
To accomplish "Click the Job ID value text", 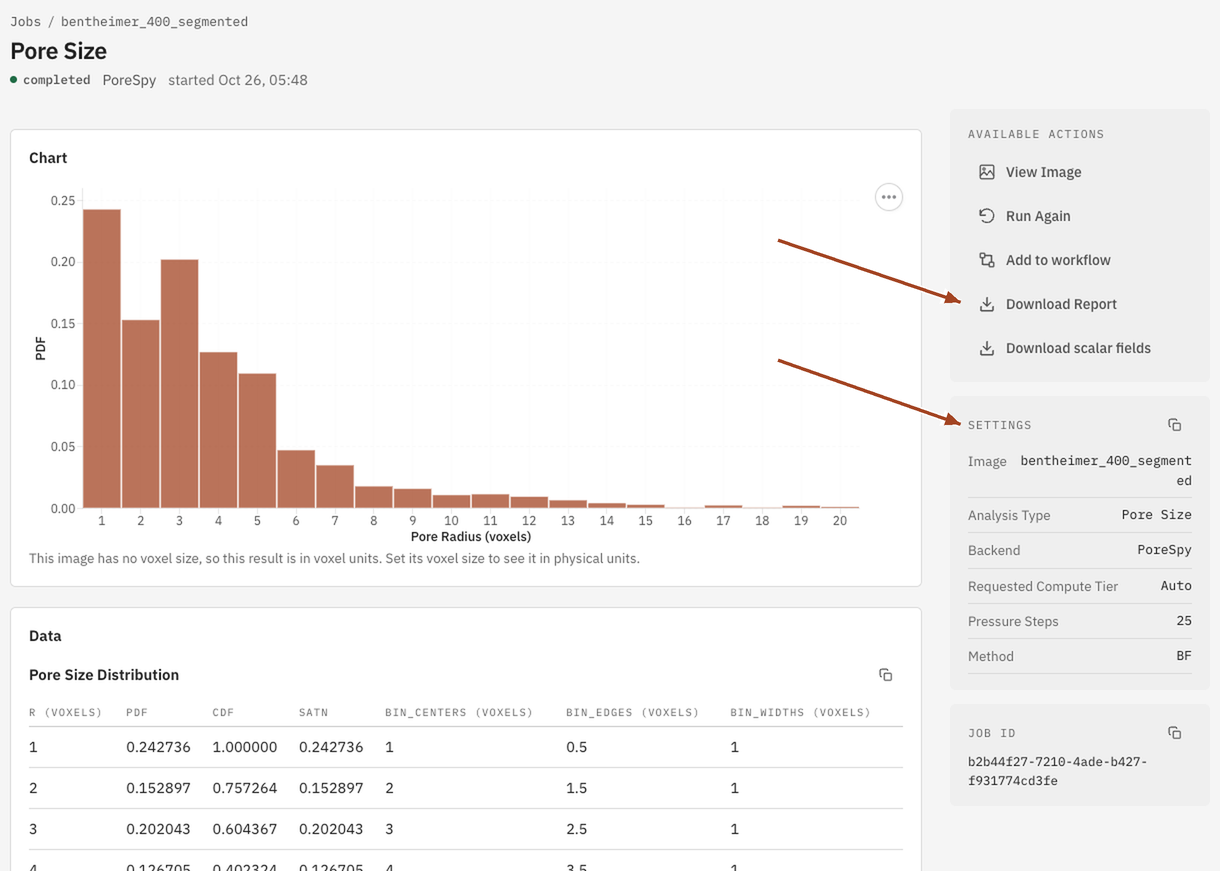I will coord(1057,771).
